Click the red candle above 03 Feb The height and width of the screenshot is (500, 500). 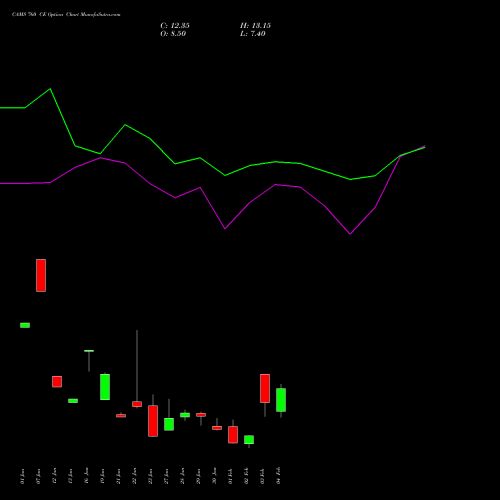[265, 388]
